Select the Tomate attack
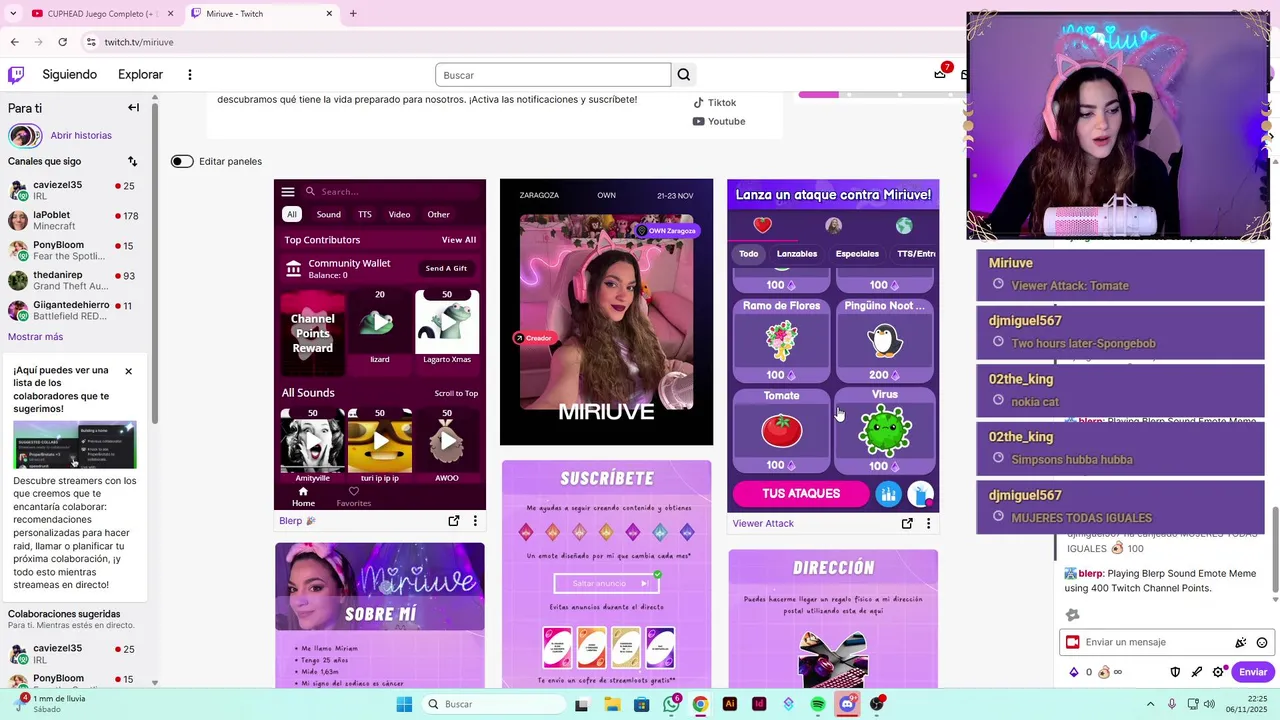This screenshot has width=1280, height=720. pyautogui.click(x=782, y=431)
